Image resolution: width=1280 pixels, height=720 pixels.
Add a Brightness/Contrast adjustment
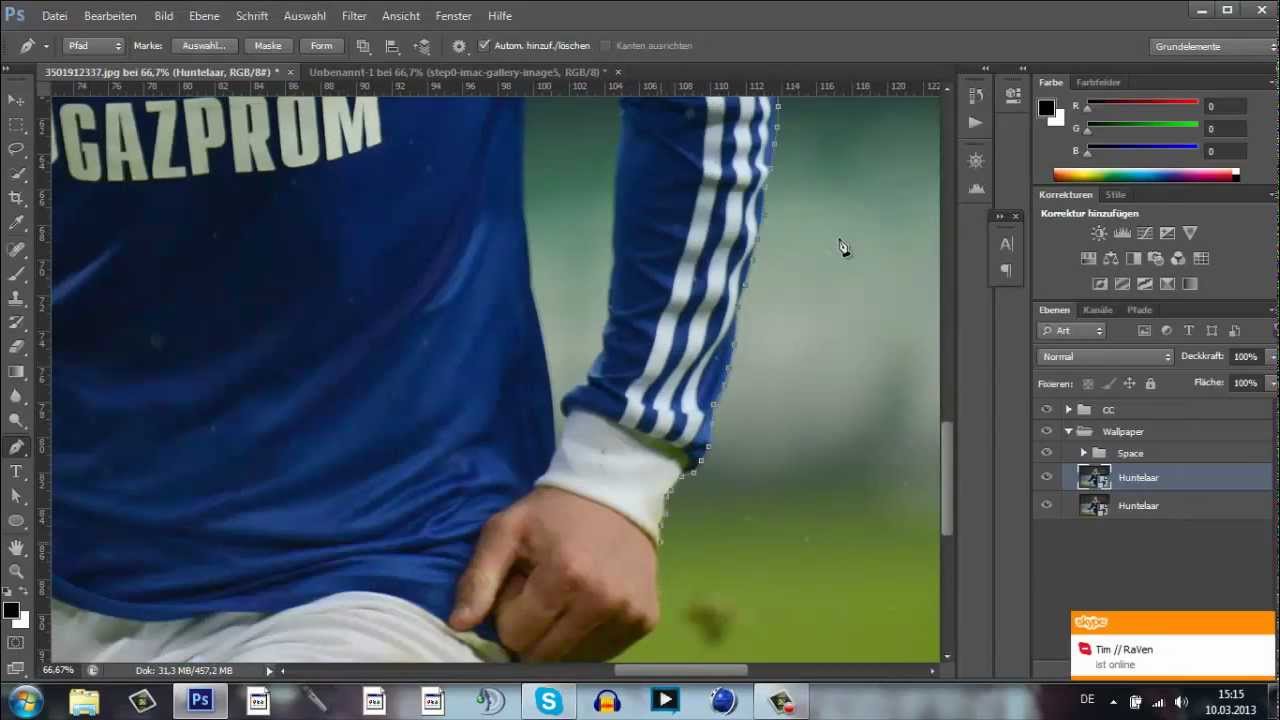(x=1098, y=232)
